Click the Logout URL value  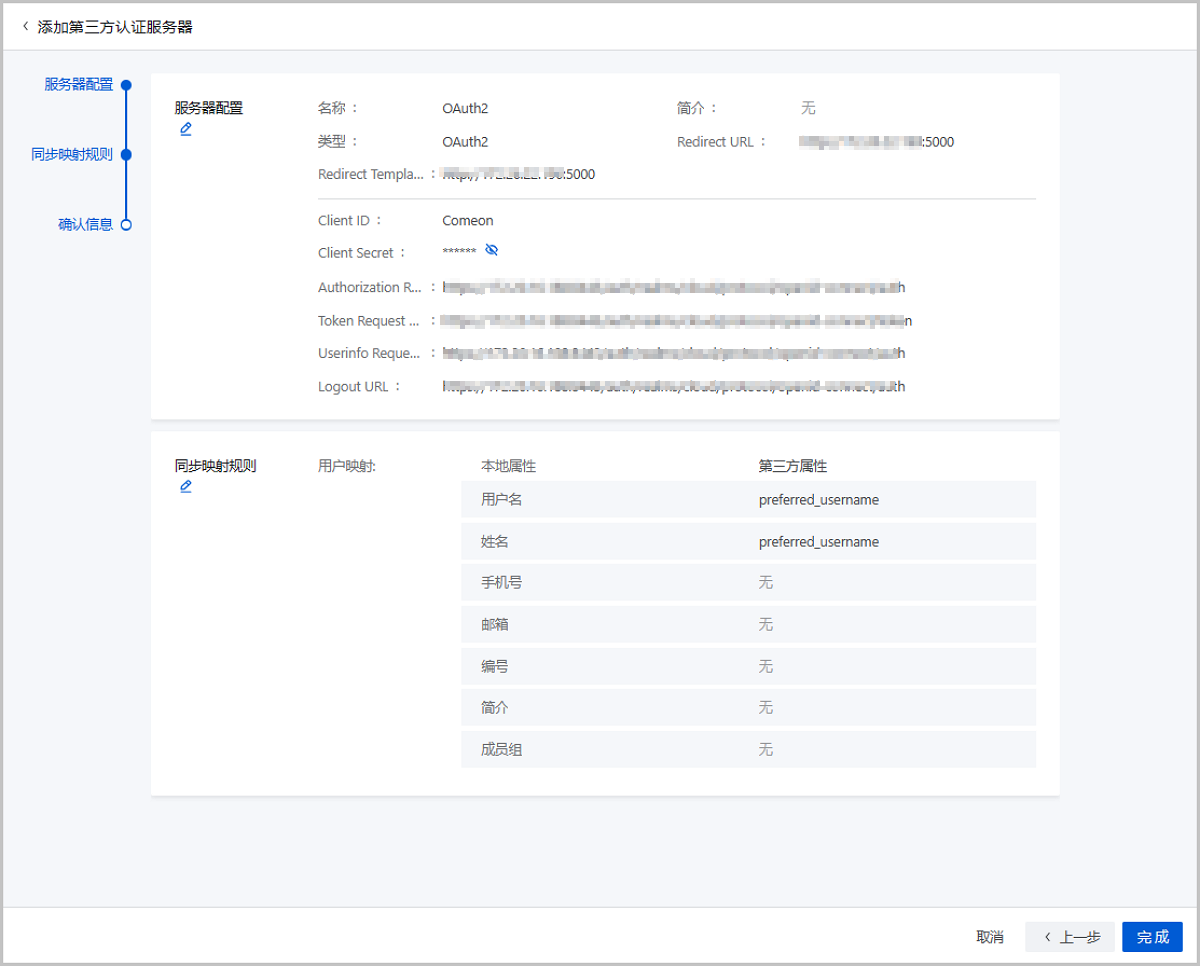[674, 386]
